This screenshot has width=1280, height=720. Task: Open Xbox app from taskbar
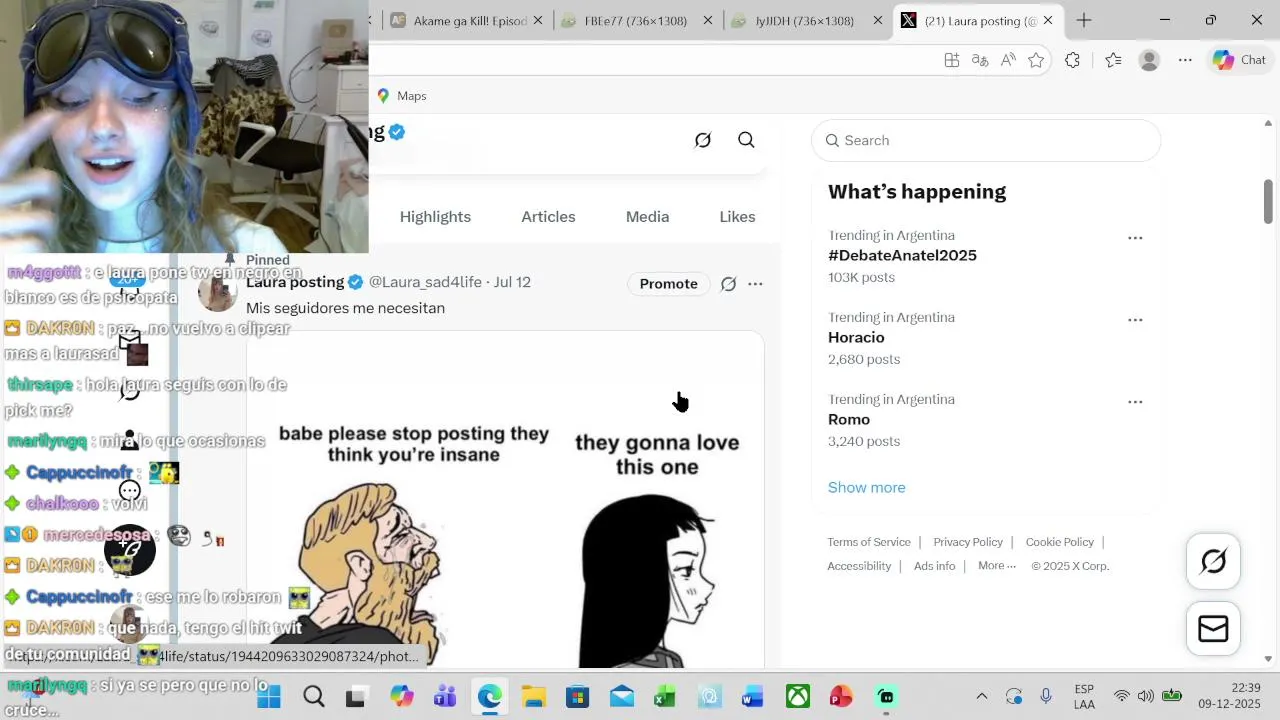tap(797, 696)
